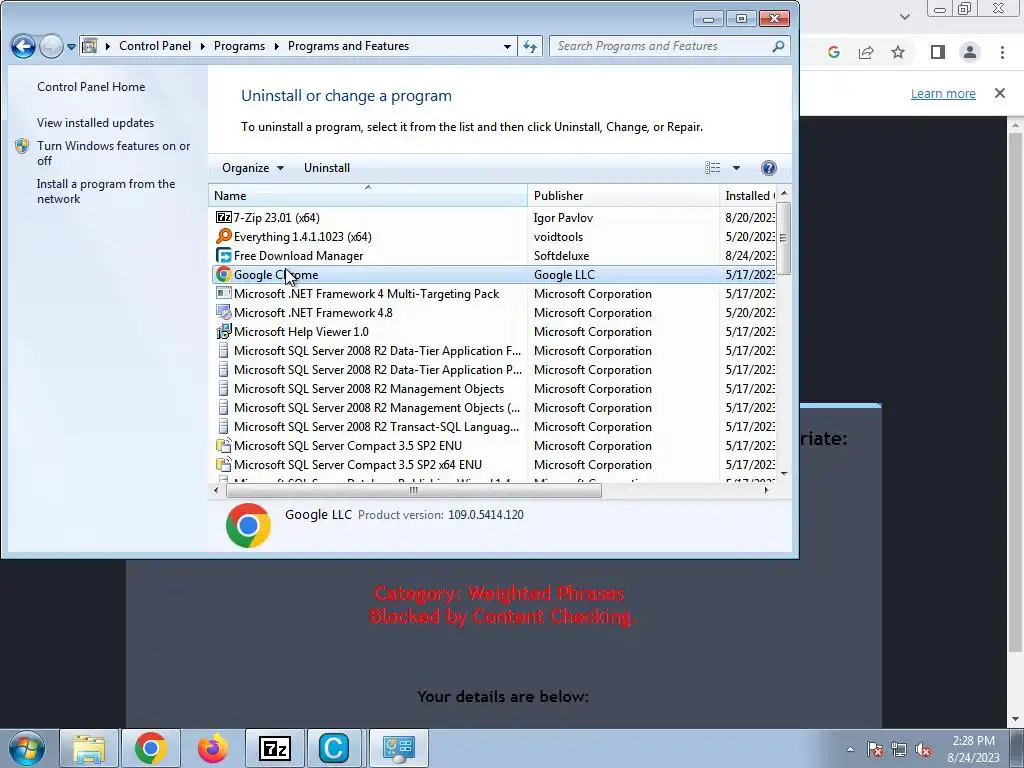
Task: Click the Microsoft Help Viewer 1.0 icon
Action: [223, 331]
